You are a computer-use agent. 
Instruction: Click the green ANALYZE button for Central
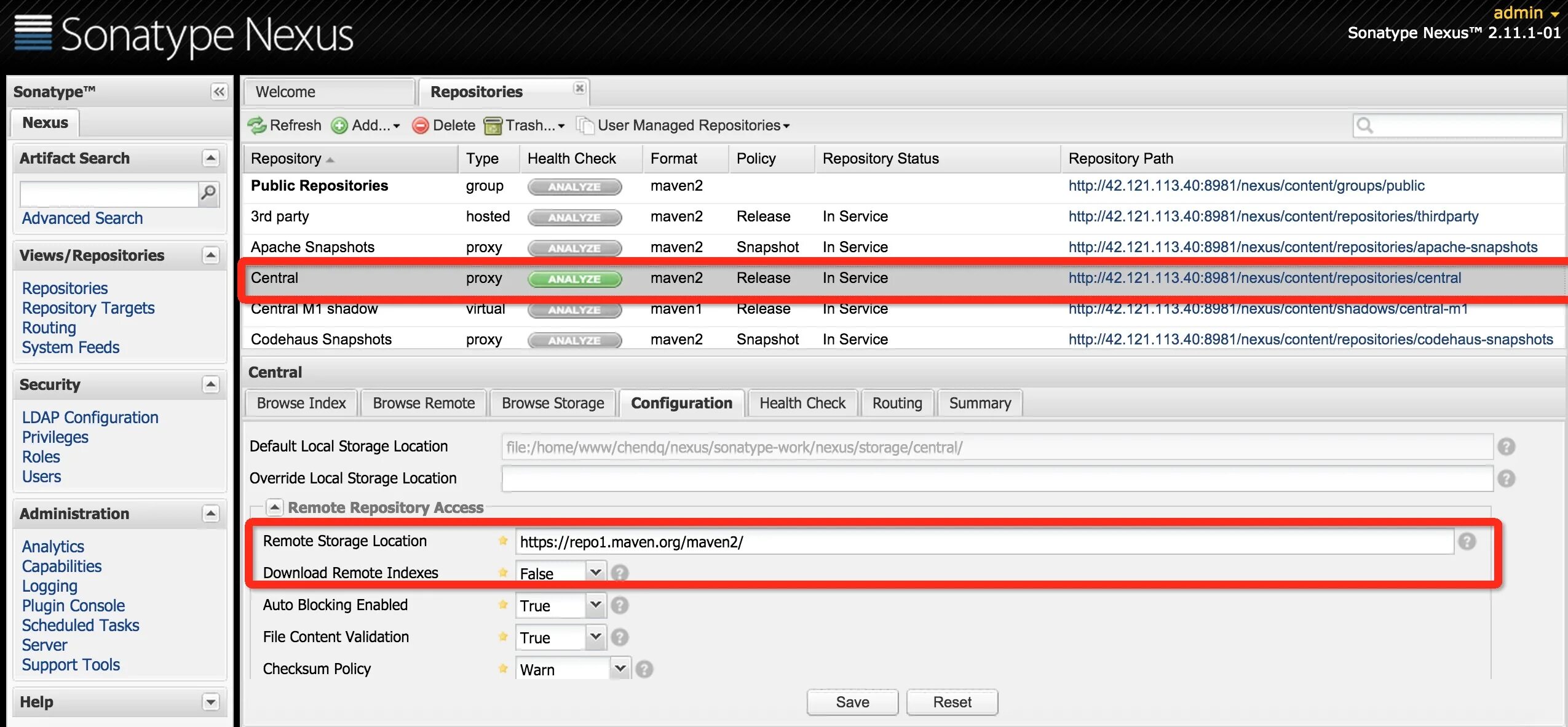(574, 279)
